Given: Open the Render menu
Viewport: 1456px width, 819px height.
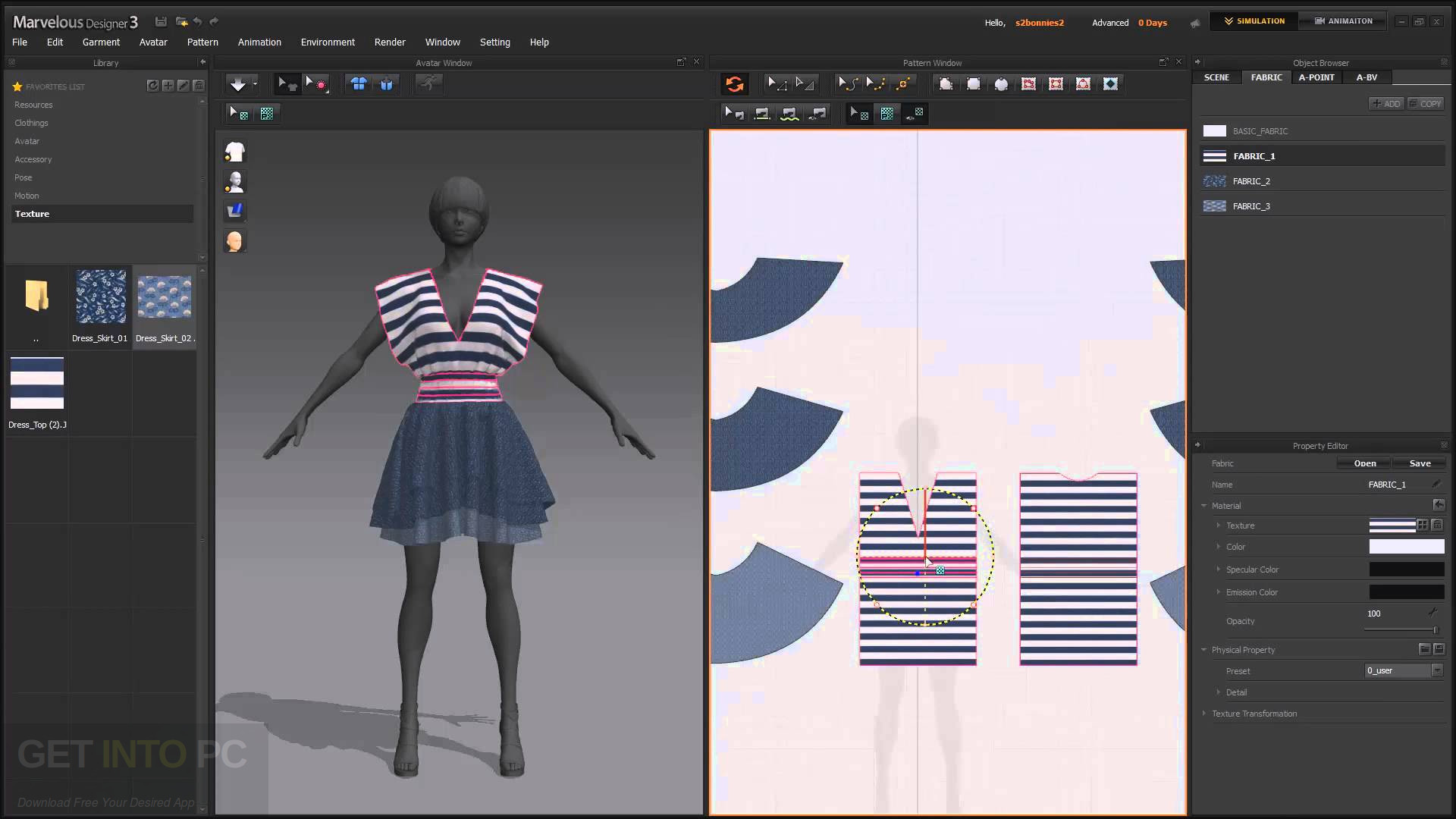Looking at the screenshot, I should [x=390, y=42].
